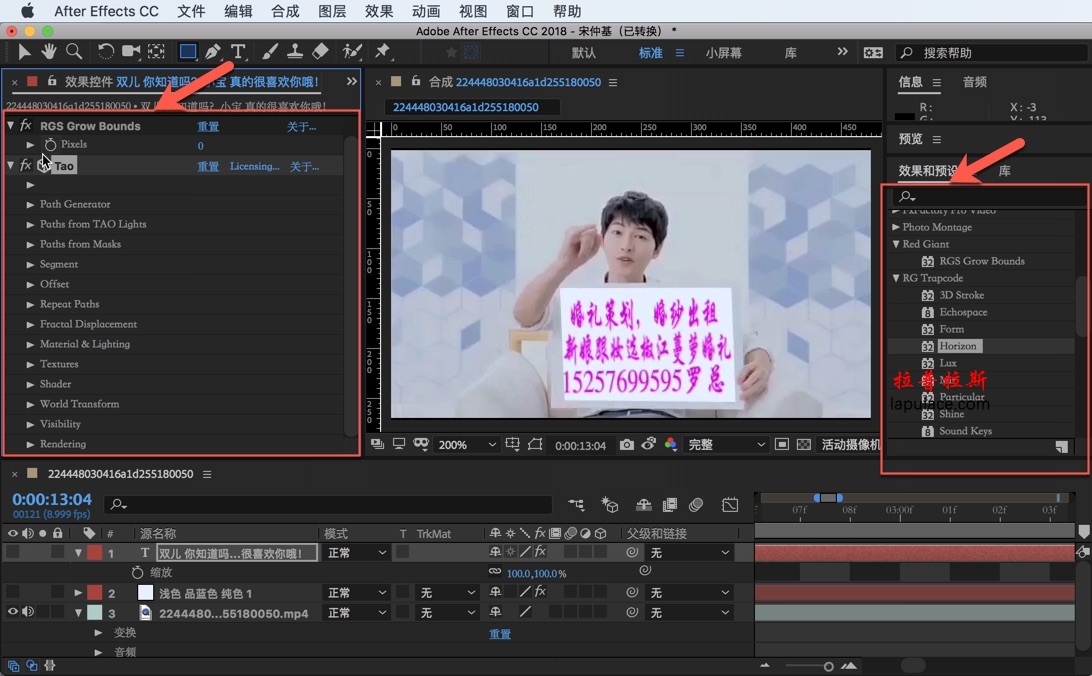This screenshot has height=676, width=1092.
Task: Expand the Path Generator property group
Action: point(30,204)
